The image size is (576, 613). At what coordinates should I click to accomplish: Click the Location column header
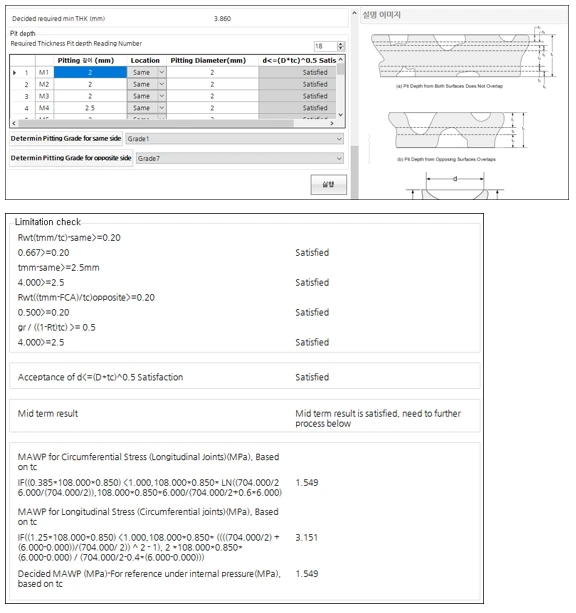pos(145,61)
